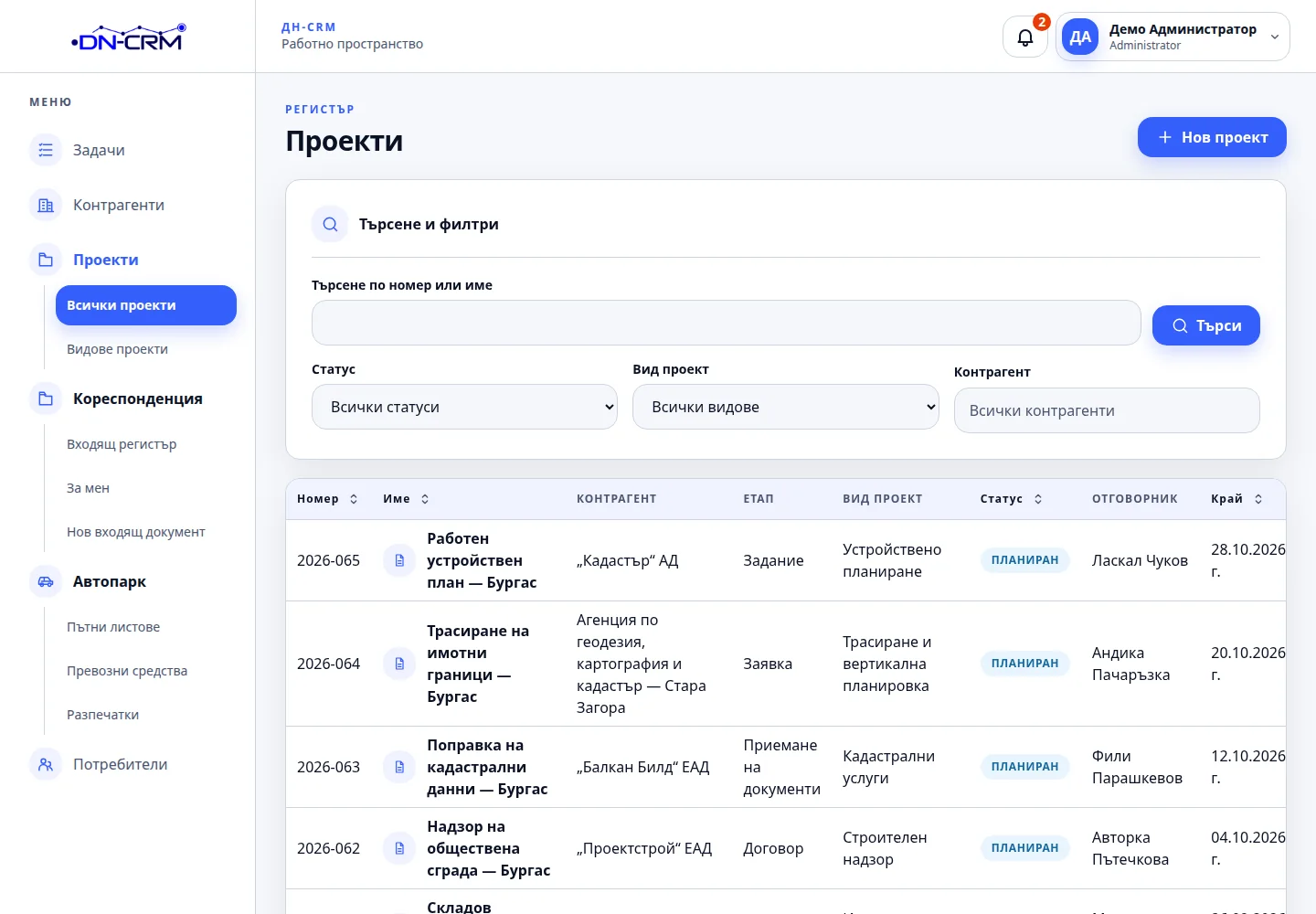Click the Кореспонденция folder icon

(46, 399)
